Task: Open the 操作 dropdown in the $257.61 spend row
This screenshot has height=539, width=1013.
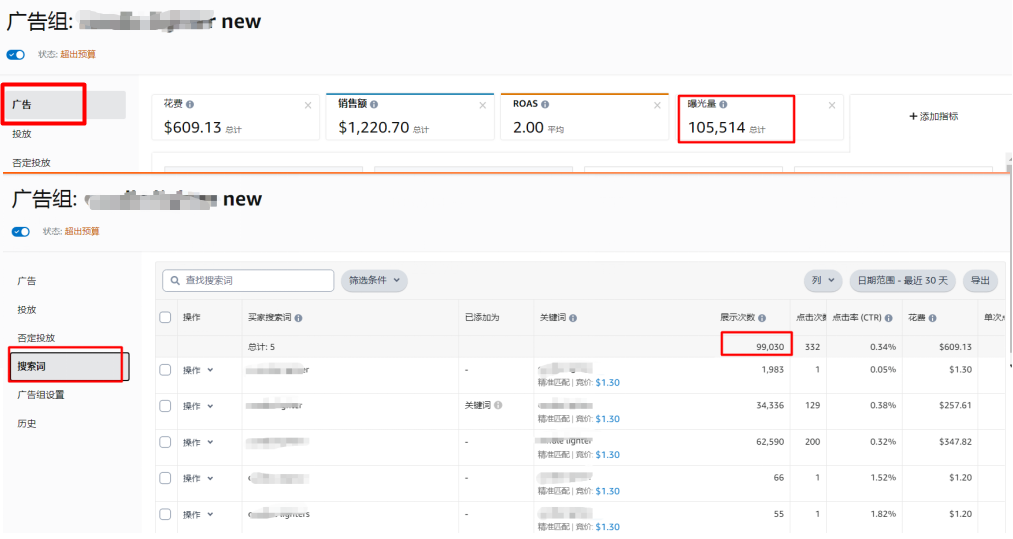Action: click(198, 406)
